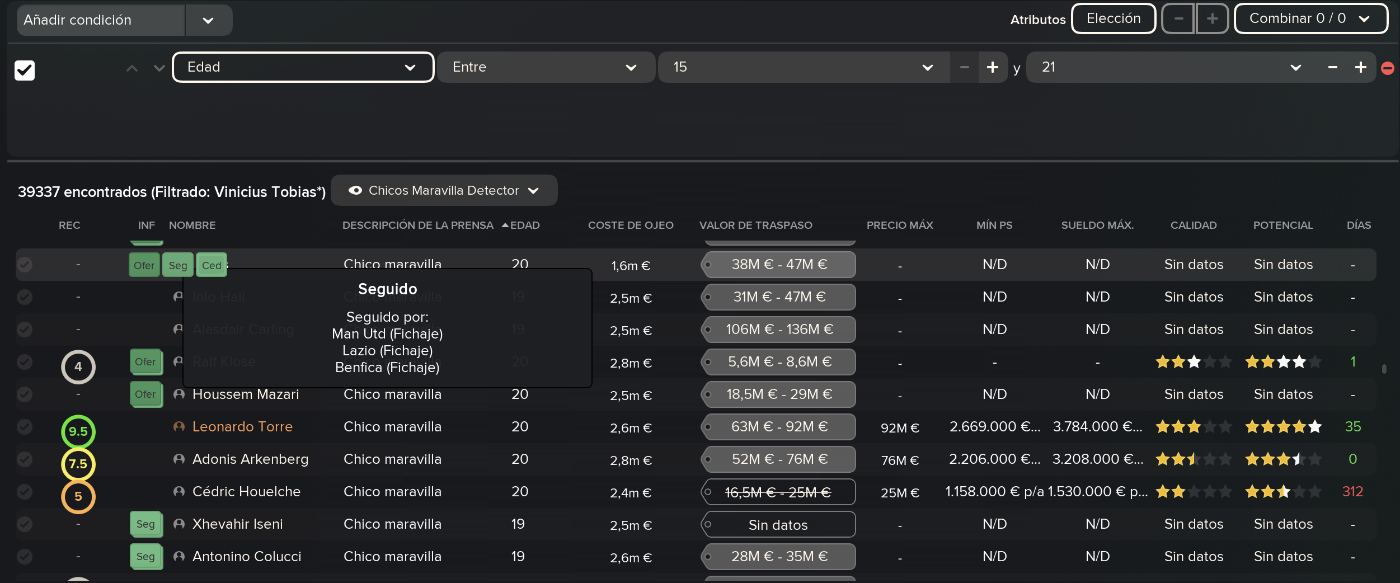The image size is (1400, 583).
Task: Toggle the Edad condition checkbox
Action: pos(25,70)
